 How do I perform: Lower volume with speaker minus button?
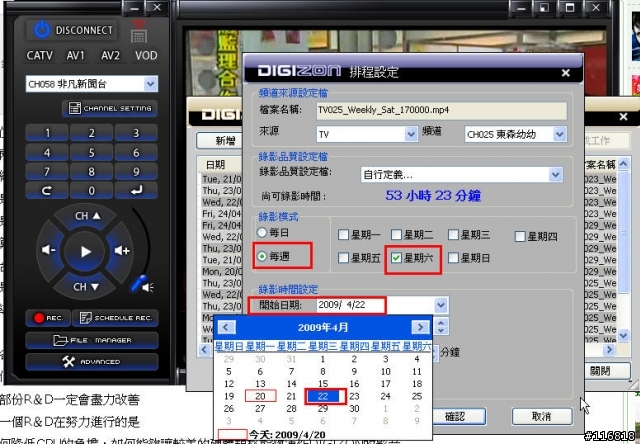(49, 250)
